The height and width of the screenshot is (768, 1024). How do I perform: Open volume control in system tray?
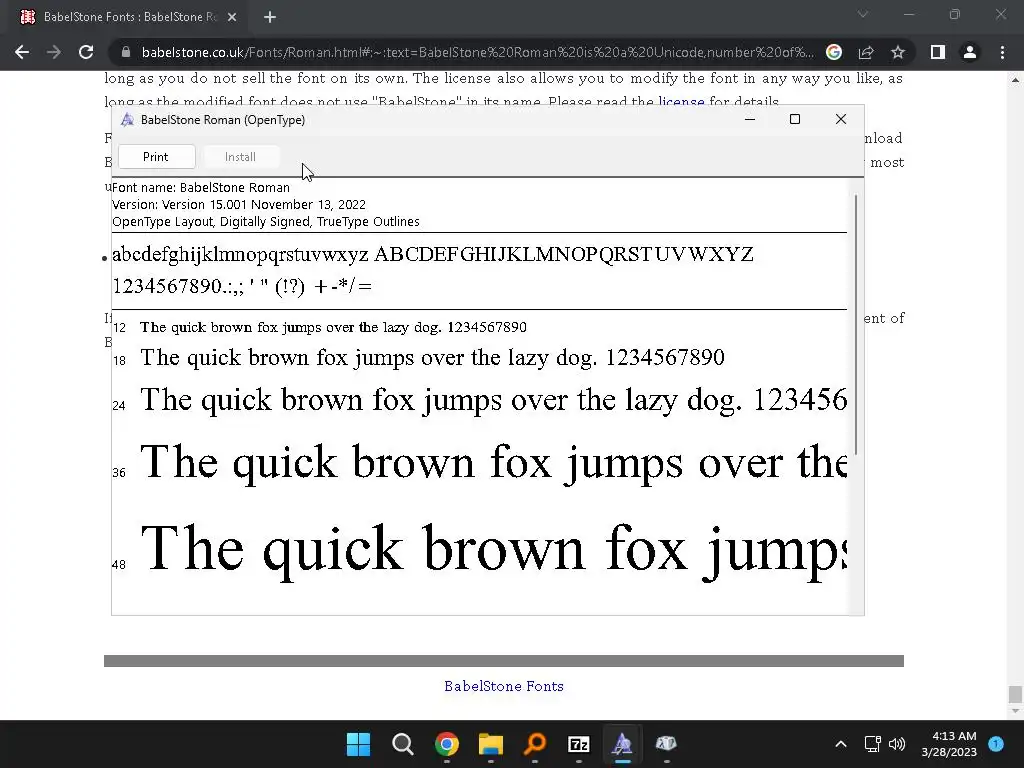point(897,744)
